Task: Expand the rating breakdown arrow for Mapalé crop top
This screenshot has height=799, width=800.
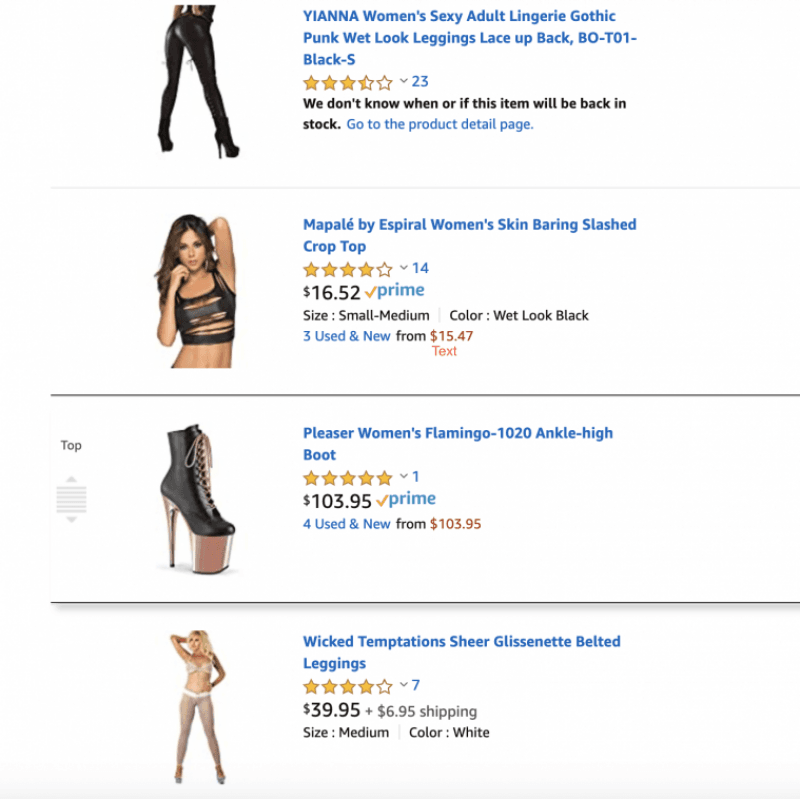Action: pyautogui.click(x=404, y=268)
